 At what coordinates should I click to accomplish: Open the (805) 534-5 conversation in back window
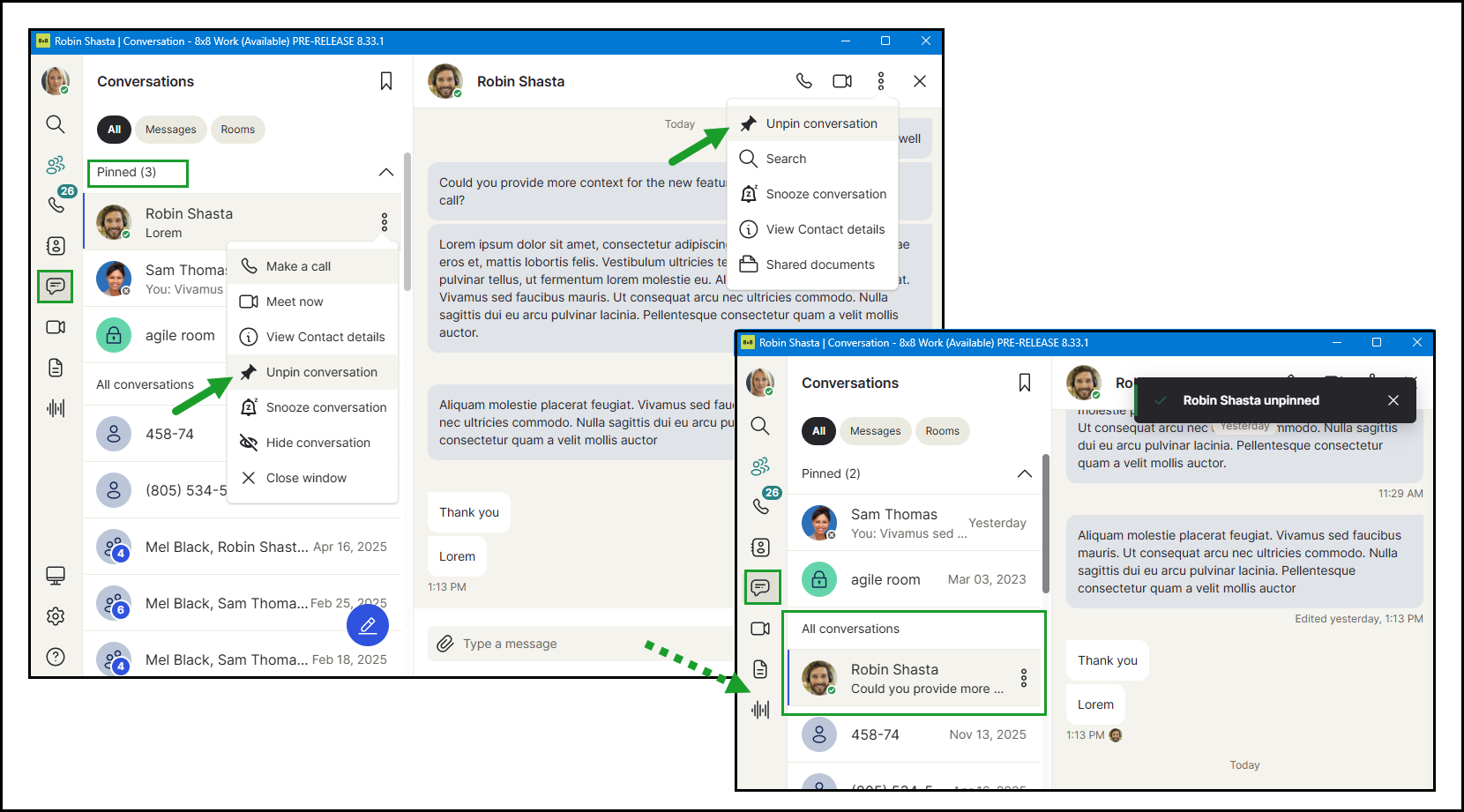coord(155,490)
